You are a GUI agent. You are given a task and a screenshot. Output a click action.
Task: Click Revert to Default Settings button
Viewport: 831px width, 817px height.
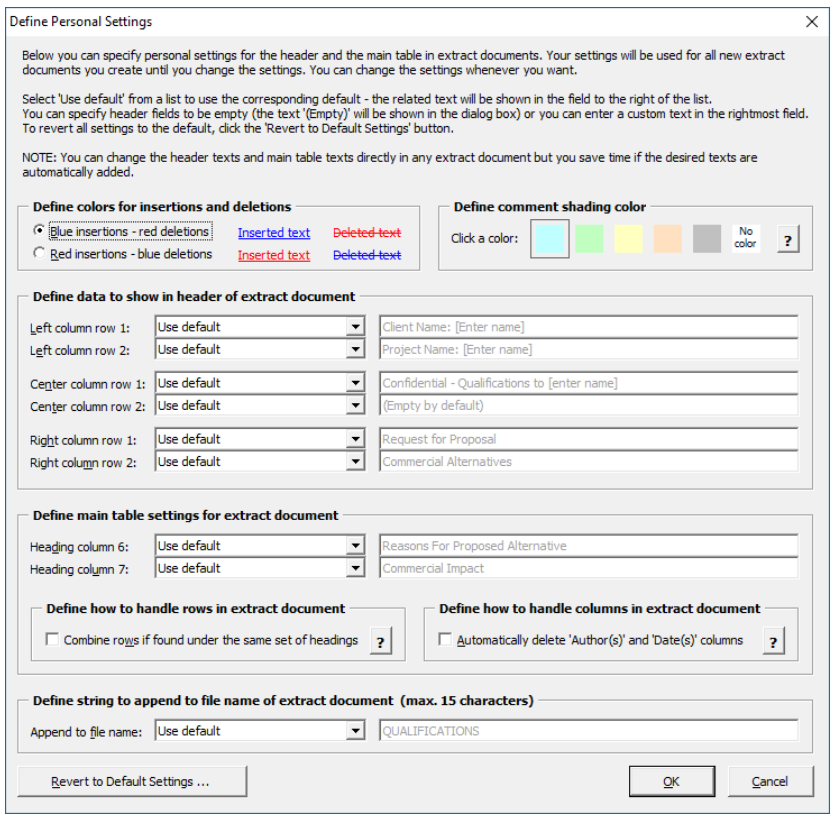[x=132, y=782]
